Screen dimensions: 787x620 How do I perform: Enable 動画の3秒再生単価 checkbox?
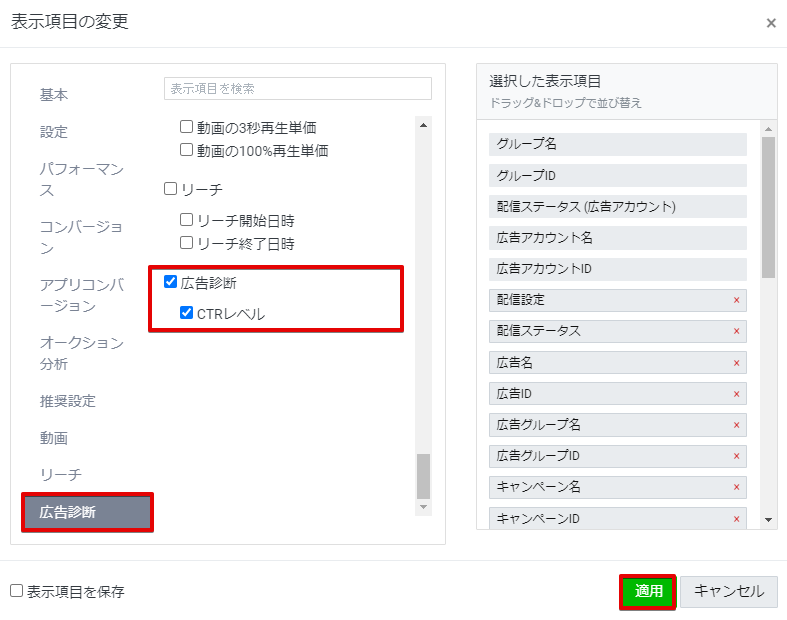click(186, 127)
